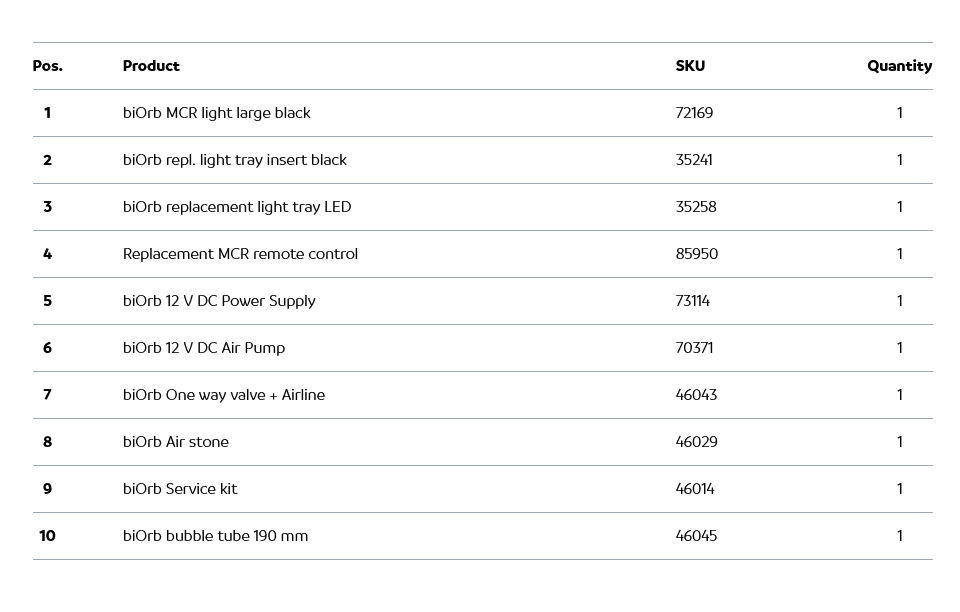Open biOrb repl. light tray insert black

point(234,160)
